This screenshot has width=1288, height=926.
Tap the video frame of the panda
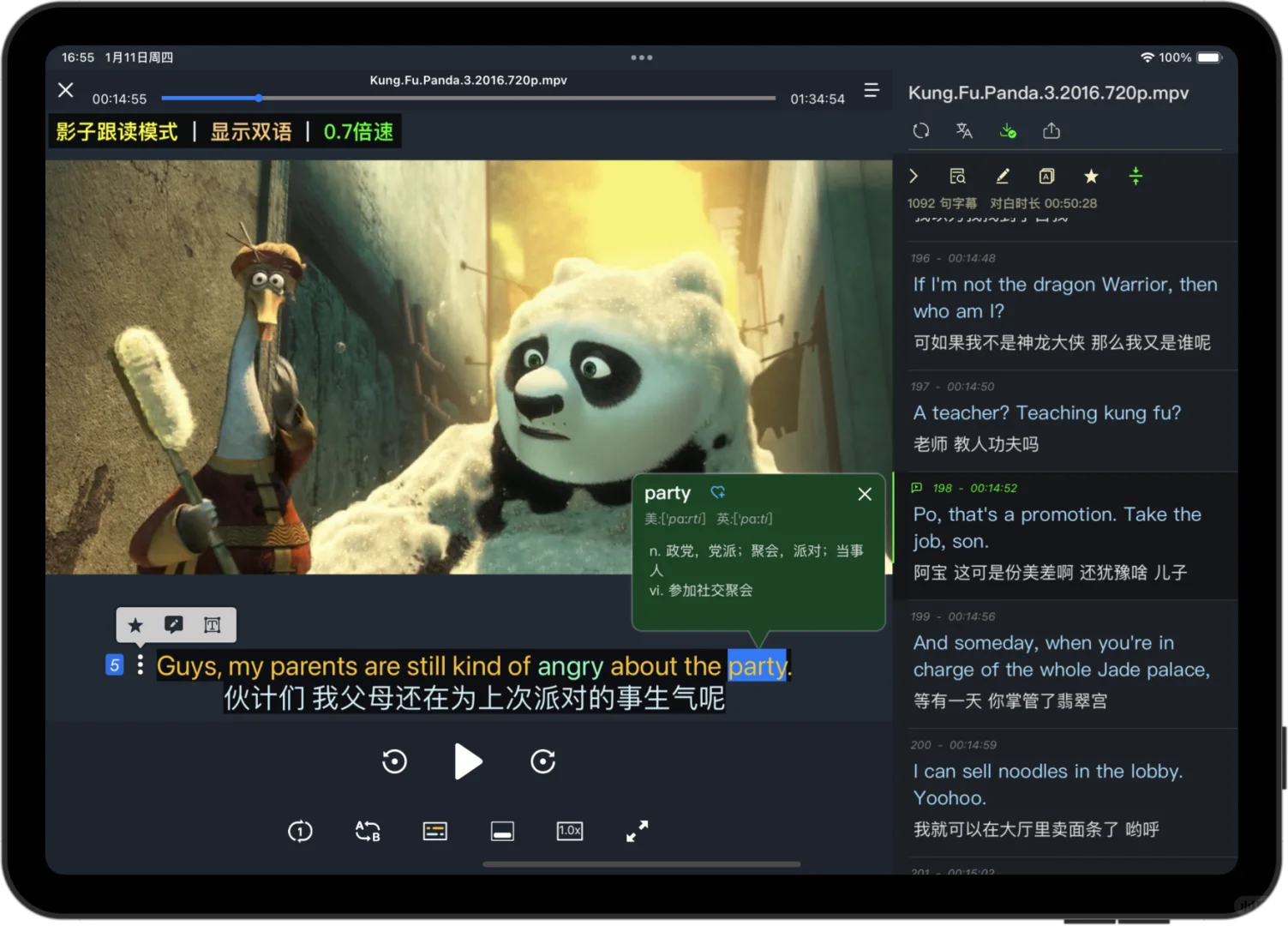pos(468,367)
